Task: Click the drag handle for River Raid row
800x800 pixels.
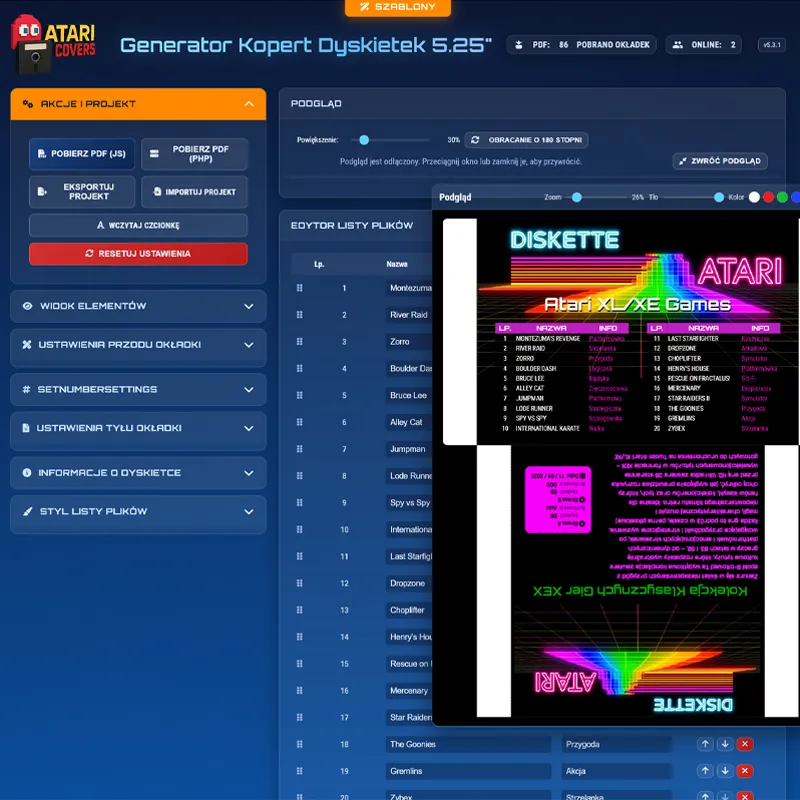Action: [299, 315]
